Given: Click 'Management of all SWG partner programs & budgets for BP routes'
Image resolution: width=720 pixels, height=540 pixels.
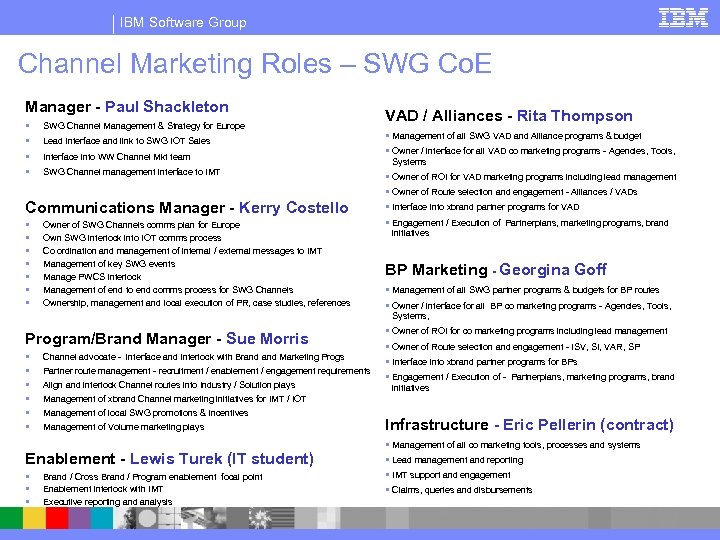Looking at the screenshot, I should [x=526, y=290].
